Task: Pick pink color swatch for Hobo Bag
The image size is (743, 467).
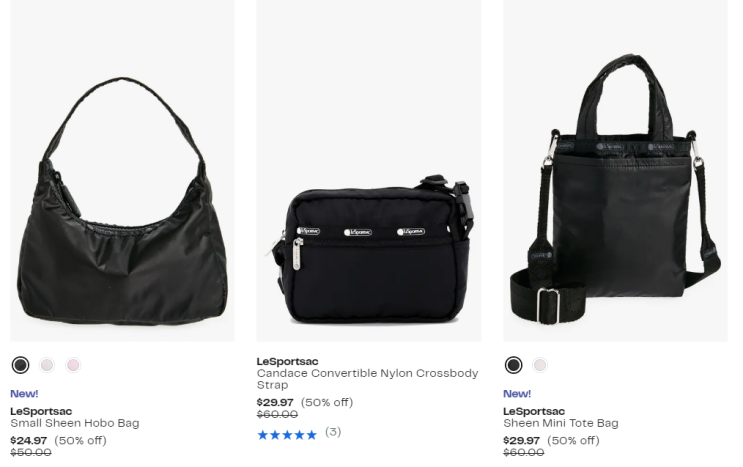Action: (73, 365)
